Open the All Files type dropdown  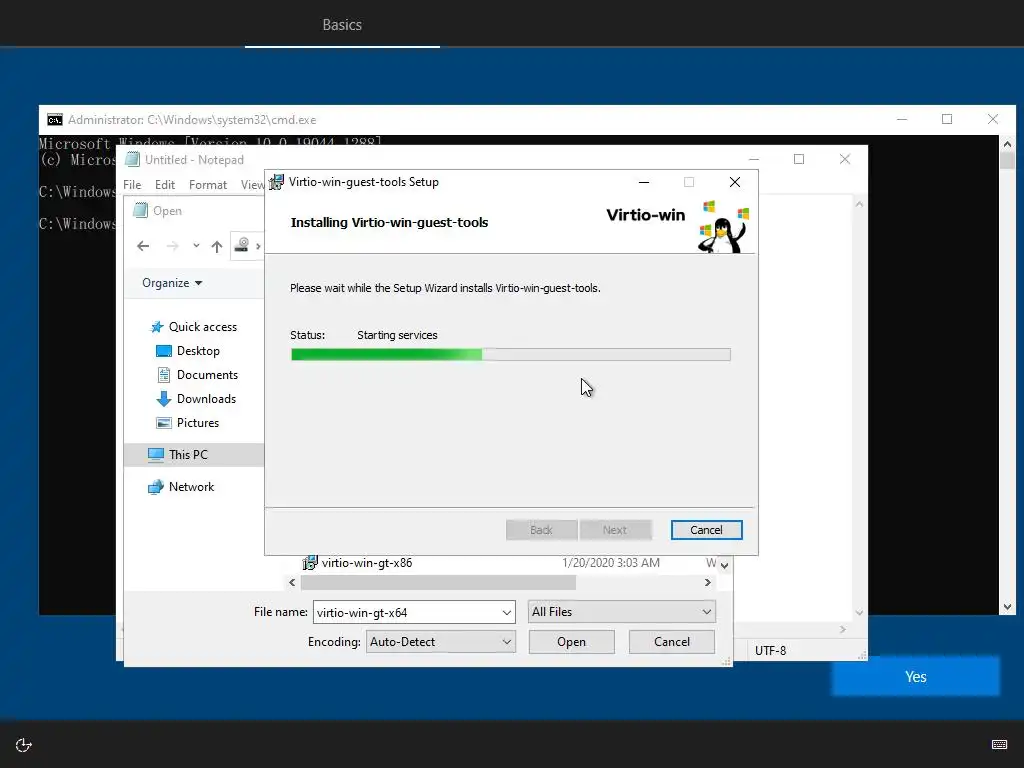(621, 612)
